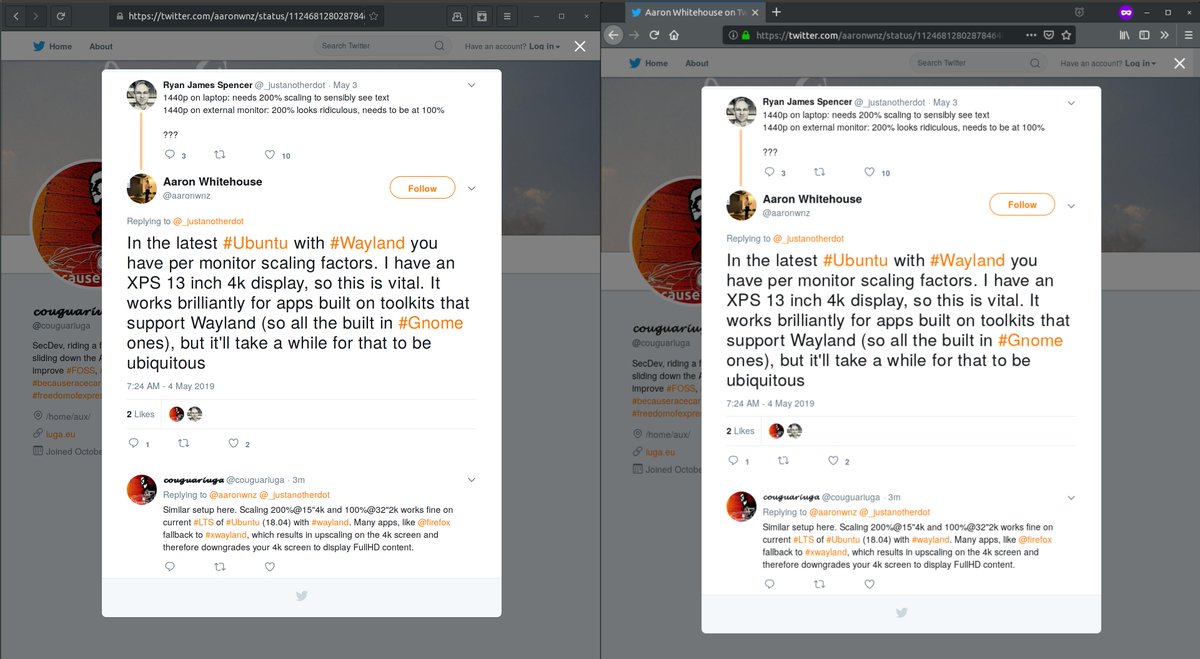Reload the page in Firefox
Screen dimensions: 1200x659
click(x=654, y=34)
